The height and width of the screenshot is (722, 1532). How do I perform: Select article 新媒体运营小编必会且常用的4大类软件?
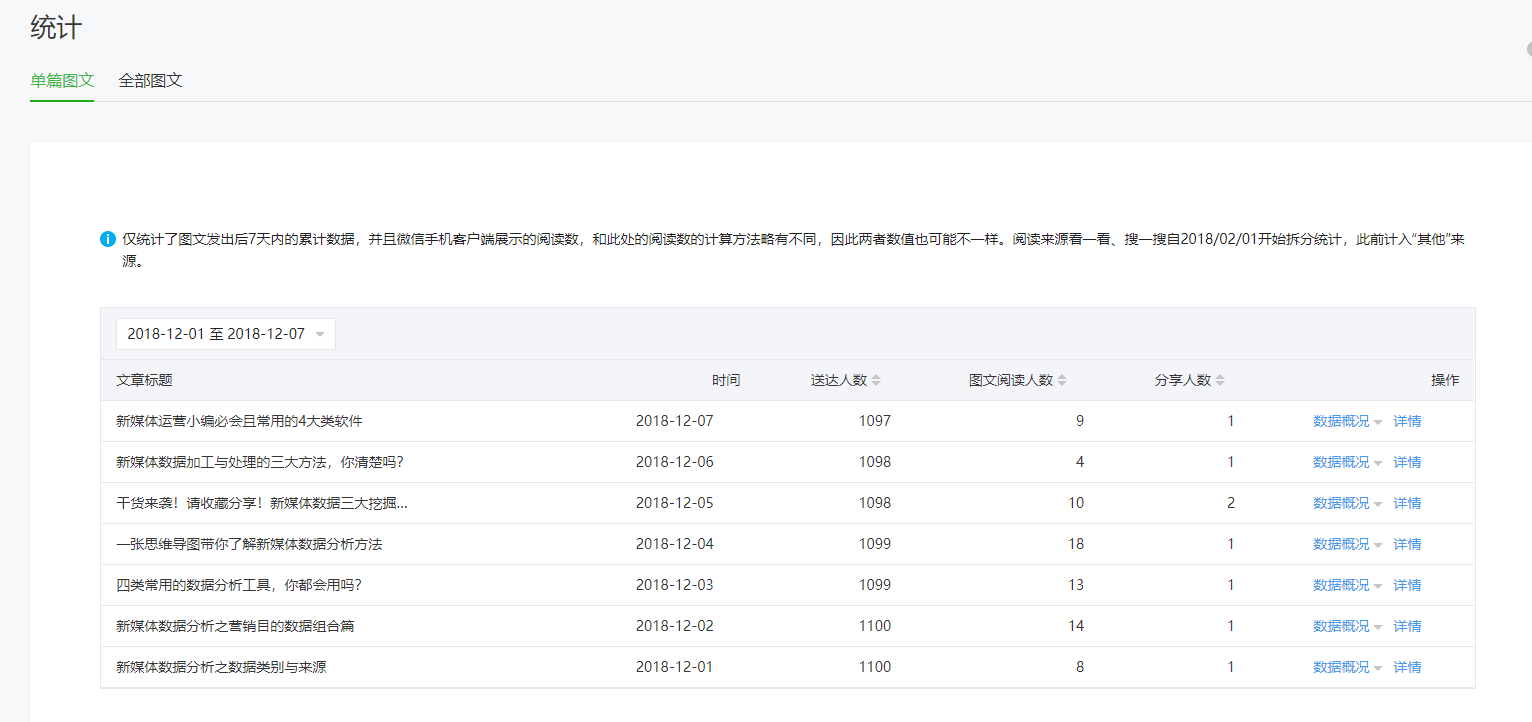click(x=239, y=421)
